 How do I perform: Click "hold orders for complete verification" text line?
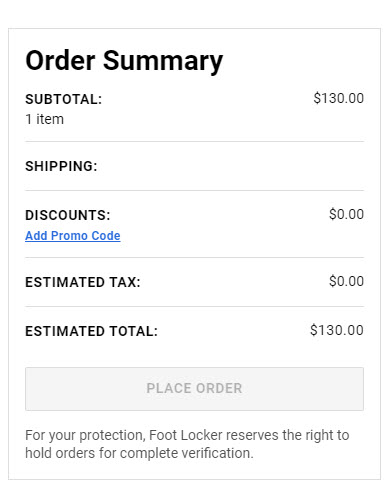(x=139, y=453)
